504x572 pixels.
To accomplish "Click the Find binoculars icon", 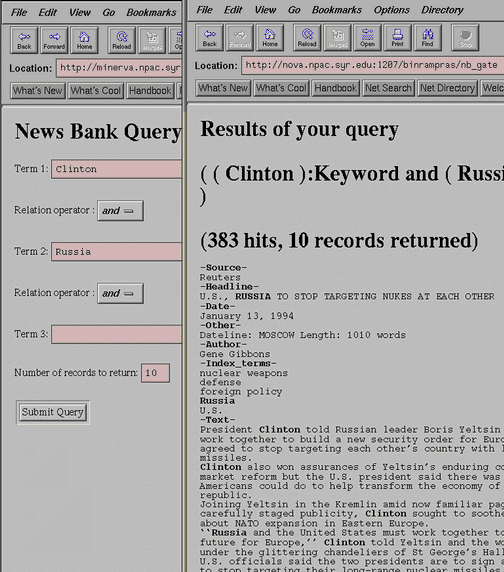I will (x=428, y=37).
